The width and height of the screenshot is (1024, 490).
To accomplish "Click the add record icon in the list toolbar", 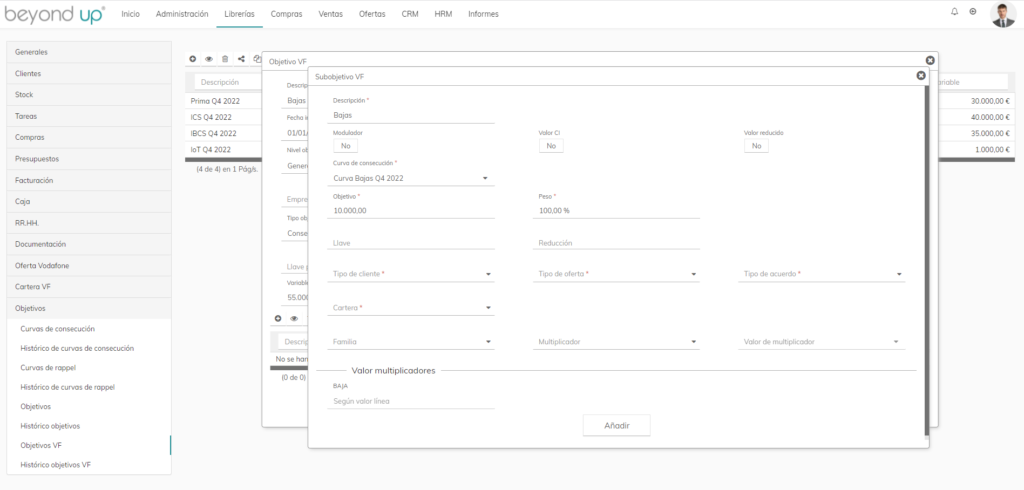I will click(193, 59).
